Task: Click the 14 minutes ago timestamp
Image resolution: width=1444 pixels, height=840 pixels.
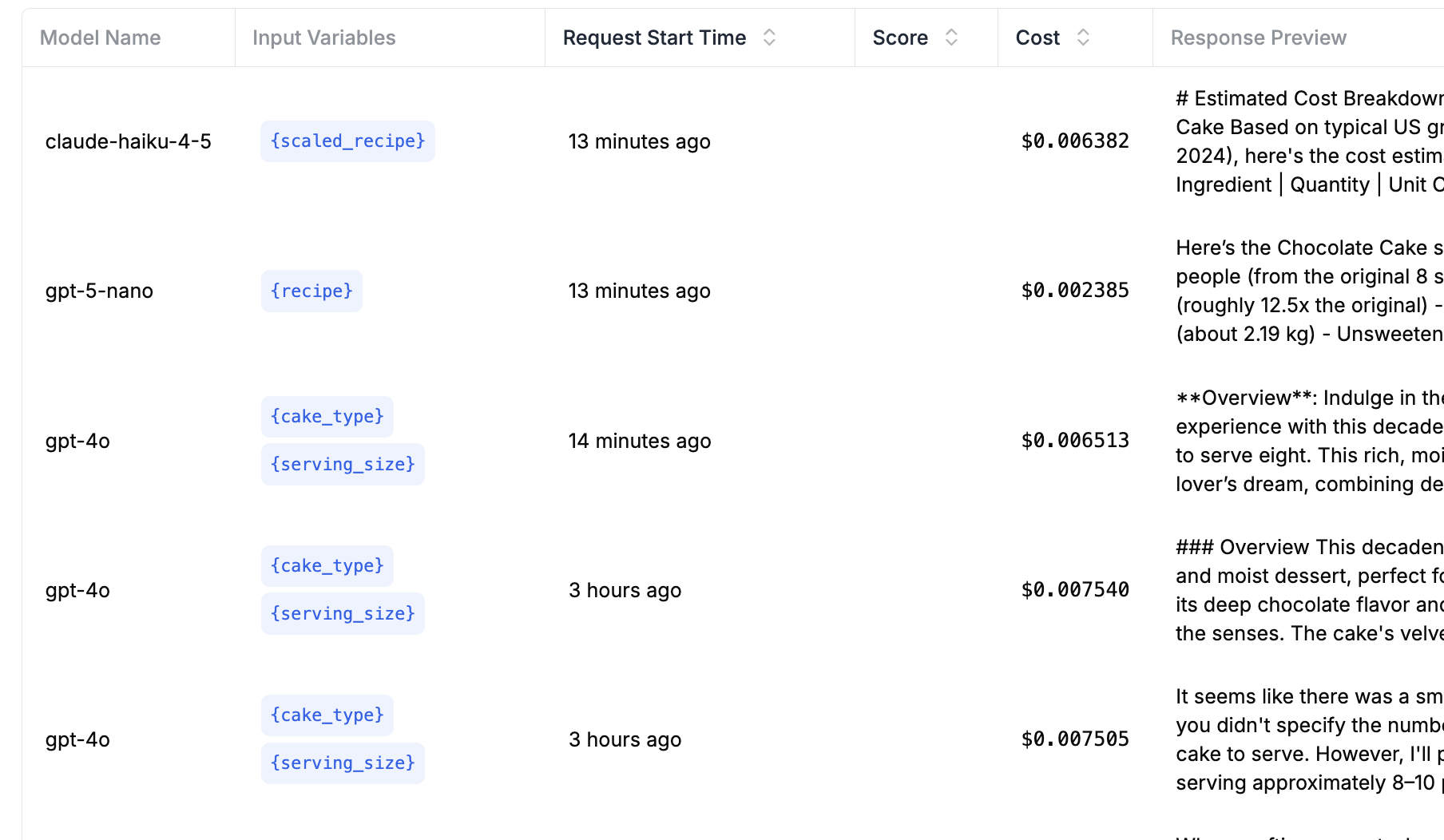Action: click(639, 440)
